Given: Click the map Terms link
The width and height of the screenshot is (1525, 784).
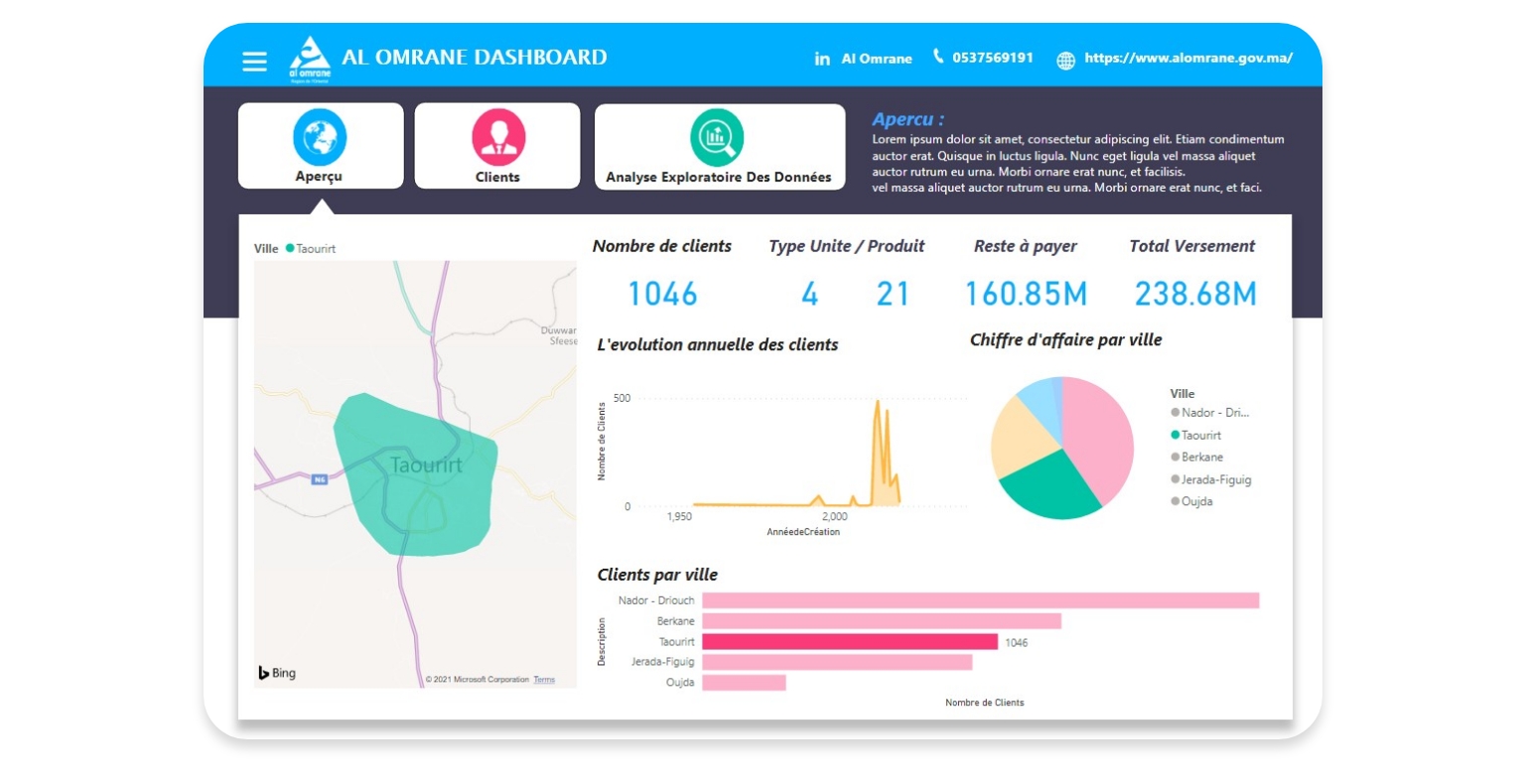Looking at the screenshot, I should click(x=544, y=680).
